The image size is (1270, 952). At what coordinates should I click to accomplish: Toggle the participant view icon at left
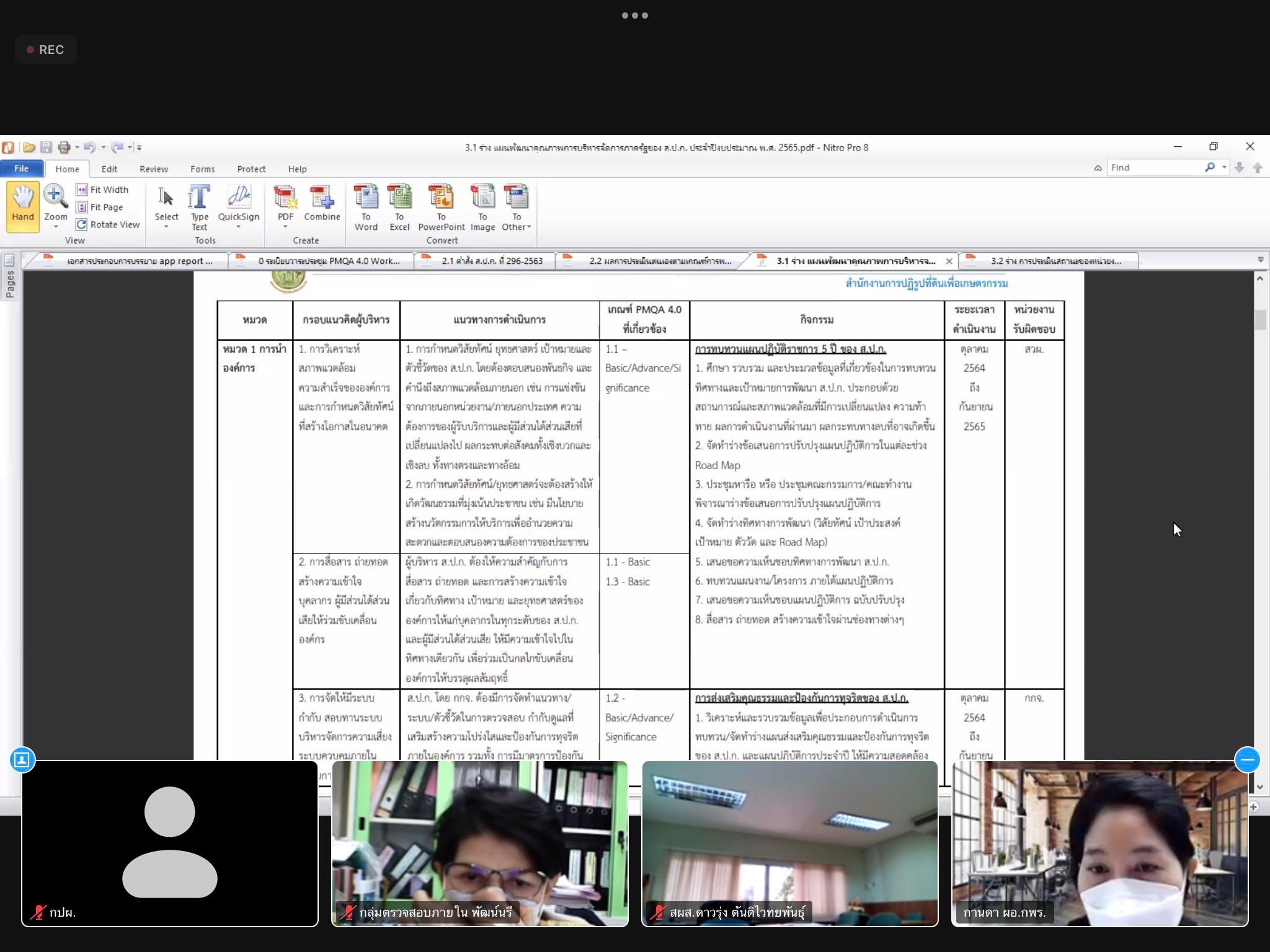click(x=22, y=759)
